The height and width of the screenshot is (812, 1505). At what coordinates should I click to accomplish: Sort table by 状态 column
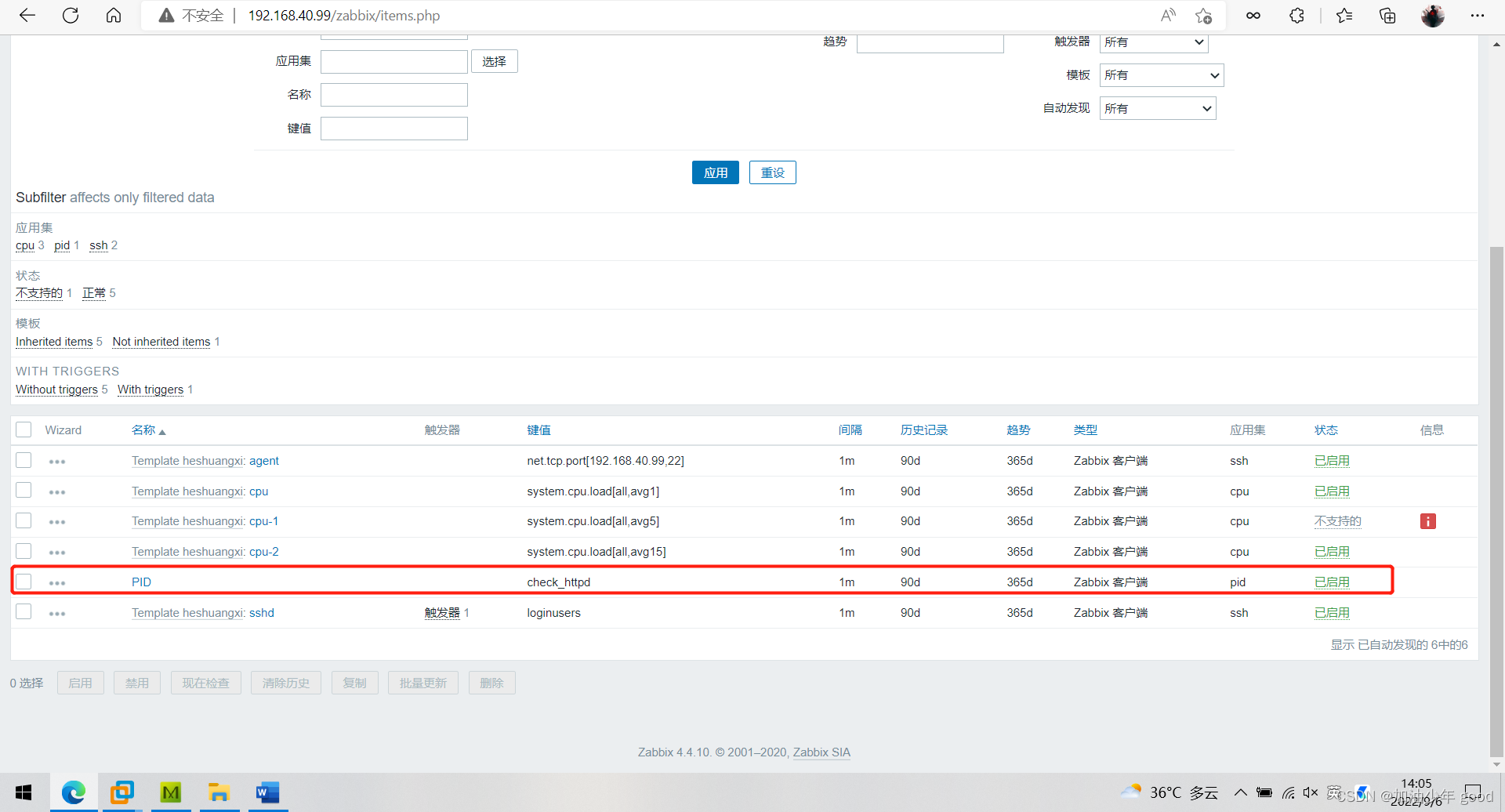coord(1326,430)
